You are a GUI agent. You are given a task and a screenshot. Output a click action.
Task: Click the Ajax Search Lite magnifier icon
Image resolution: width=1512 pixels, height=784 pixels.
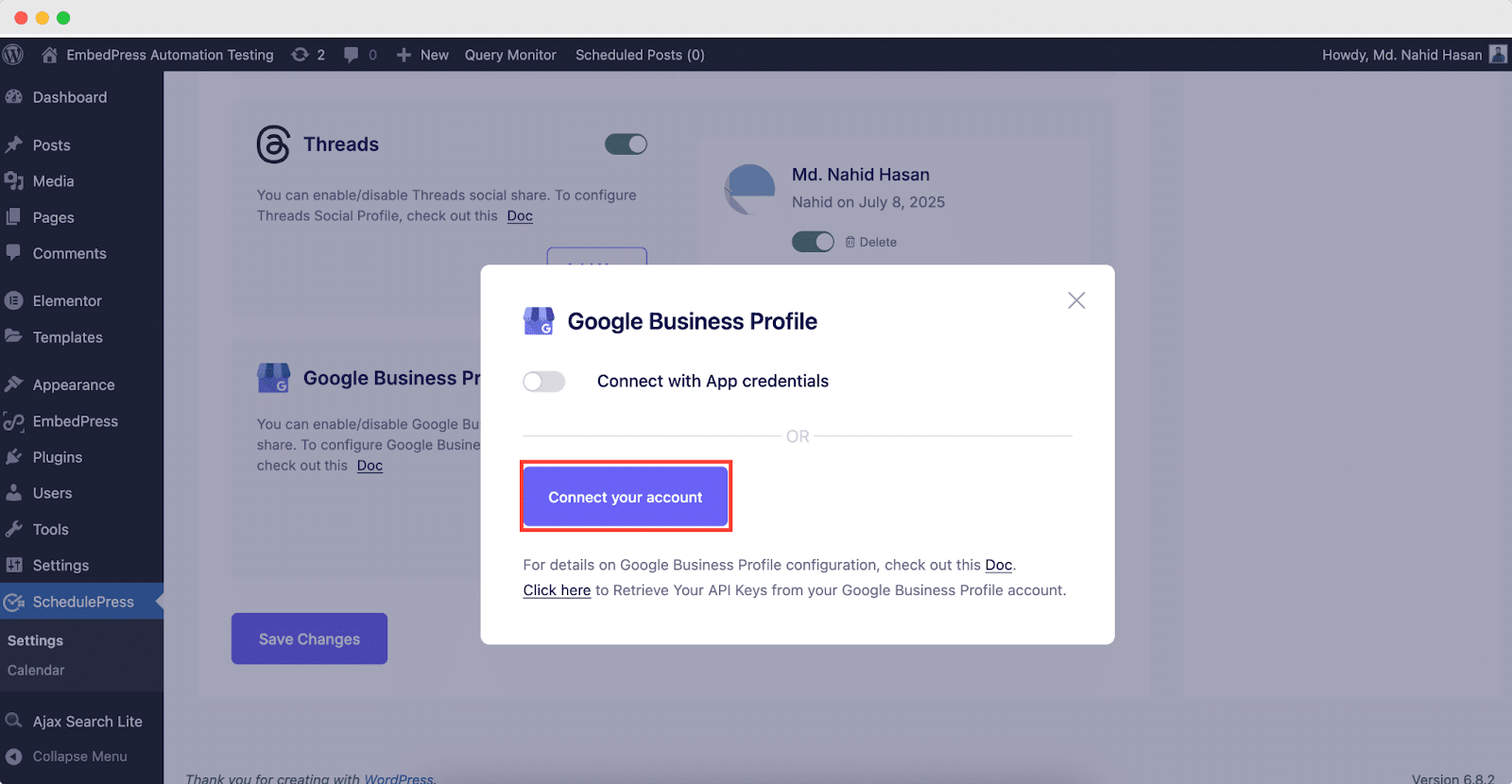click(x=14, y=721)
